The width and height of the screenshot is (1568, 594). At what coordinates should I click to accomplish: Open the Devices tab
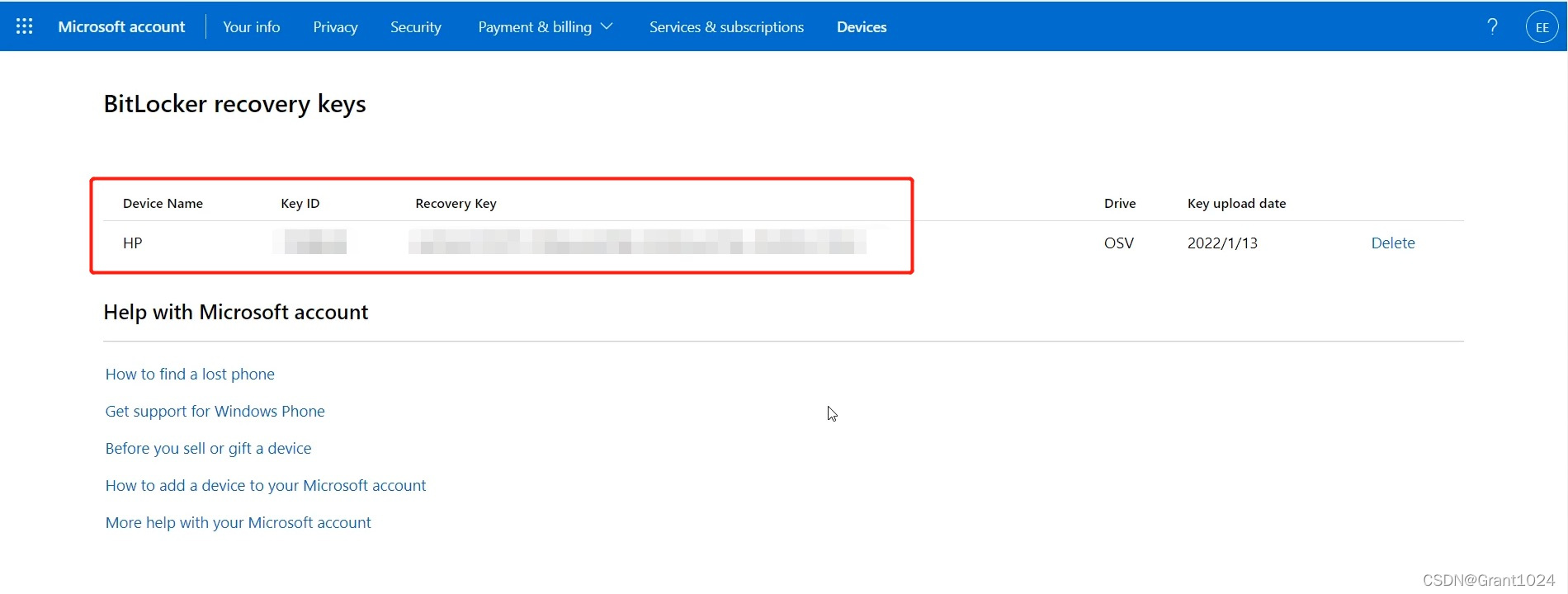tap(862, 26)
